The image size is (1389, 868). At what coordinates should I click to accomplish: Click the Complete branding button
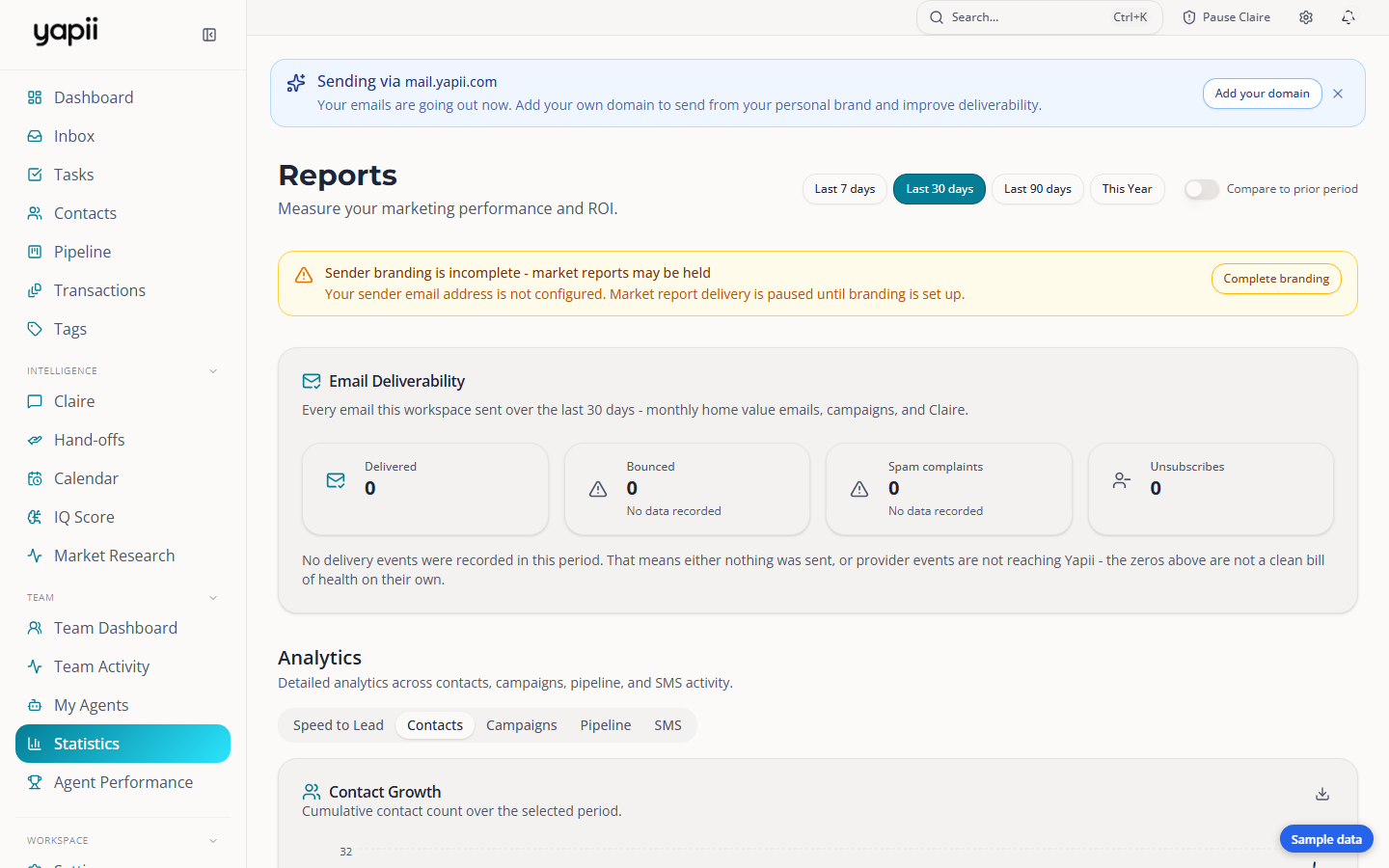coord(1276,279)
